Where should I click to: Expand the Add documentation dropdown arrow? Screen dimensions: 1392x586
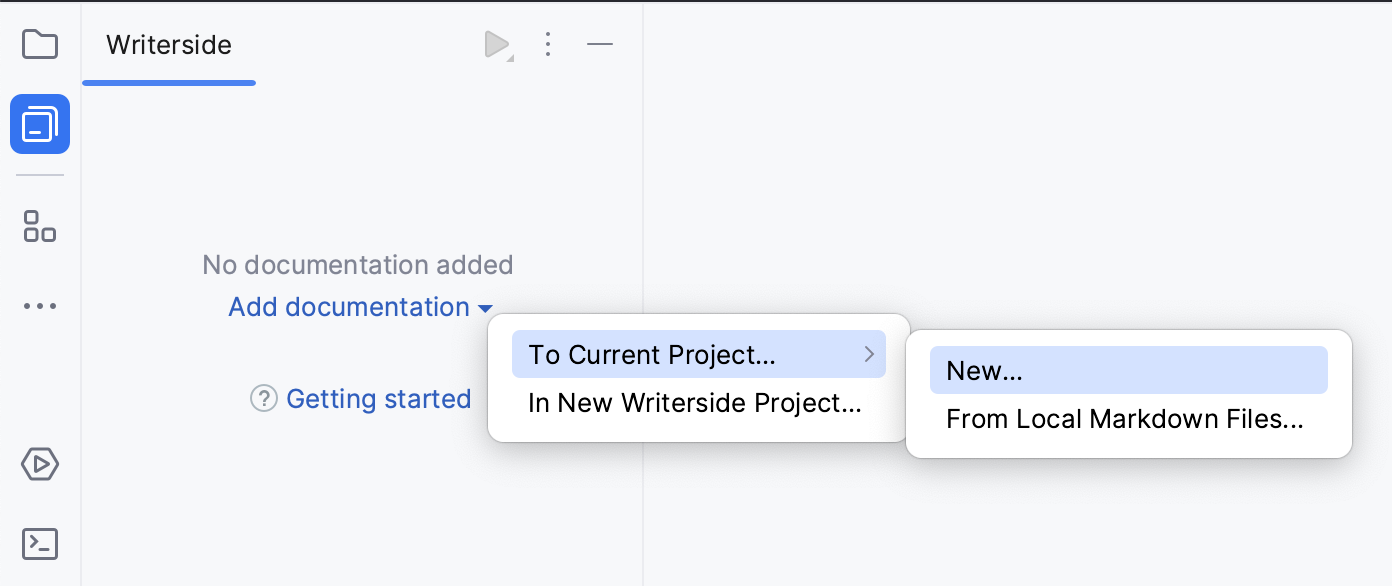pyautogui.click(x=485, y=308)
